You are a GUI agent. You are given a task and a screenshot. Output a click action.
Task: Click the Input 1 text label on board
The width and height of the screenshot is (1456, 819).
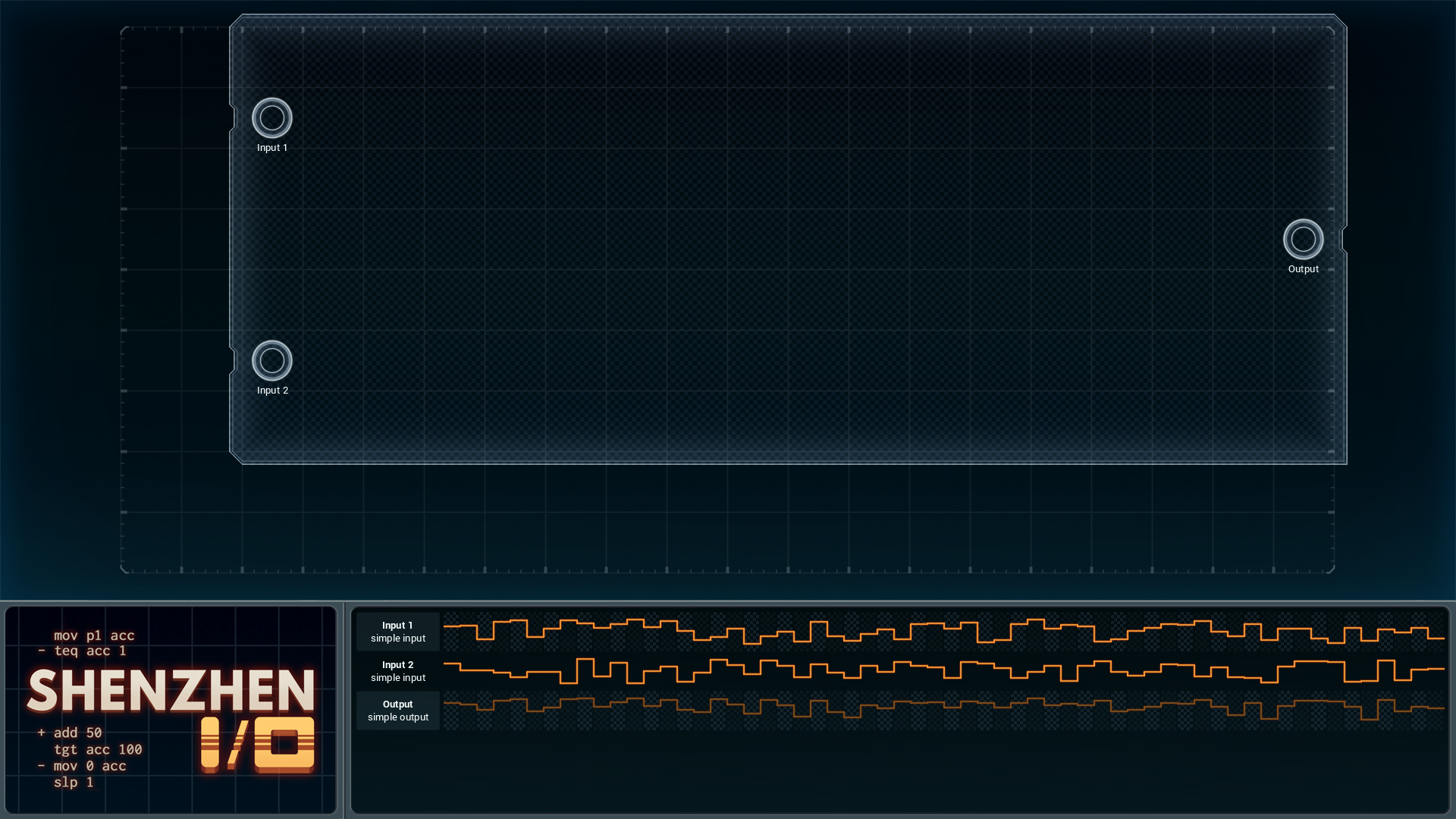coord(272,148)
